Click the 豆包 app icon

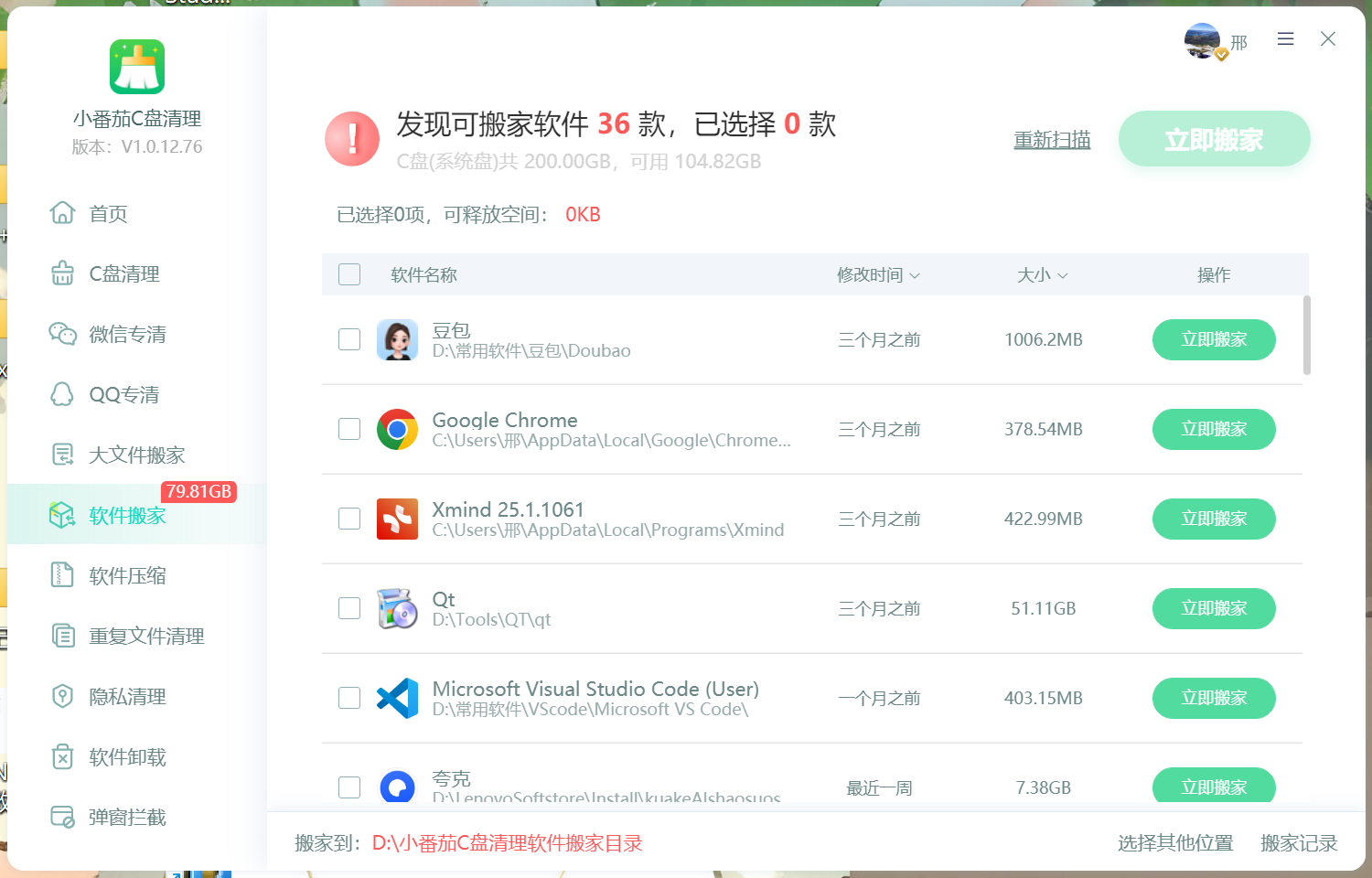tap(397, 339)
